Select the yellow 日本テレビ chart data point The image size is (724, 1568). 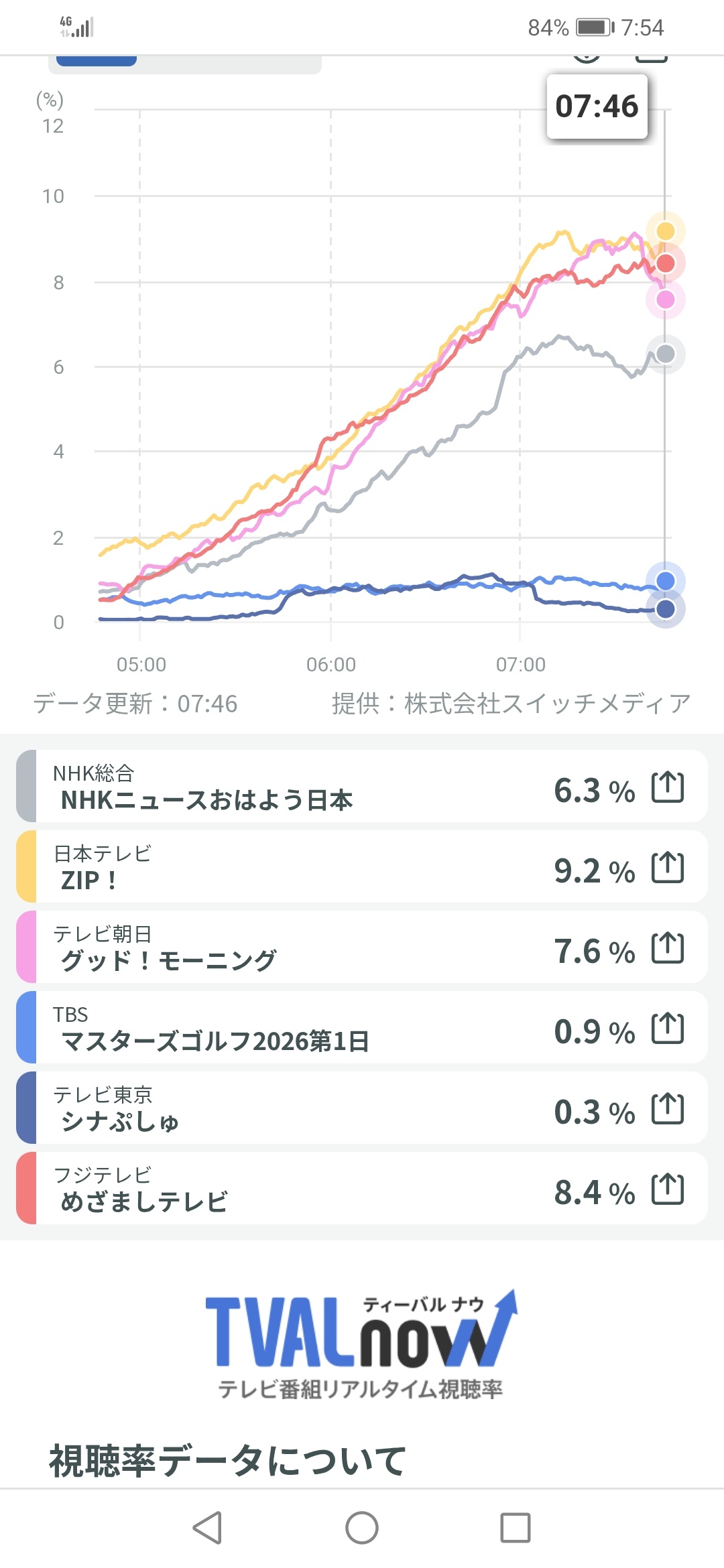point(665,231)
